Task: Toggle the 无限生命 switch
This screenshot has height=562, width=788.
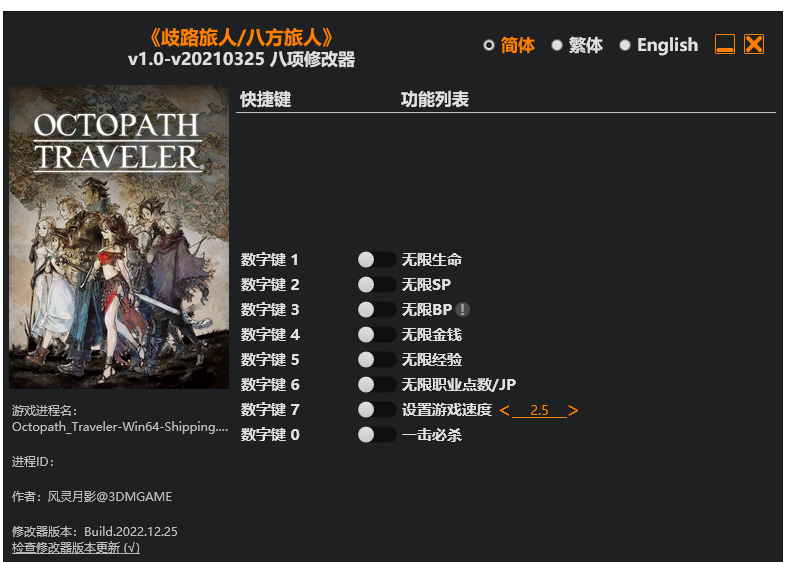Action: pyautogui.click(x=377, y=260)
